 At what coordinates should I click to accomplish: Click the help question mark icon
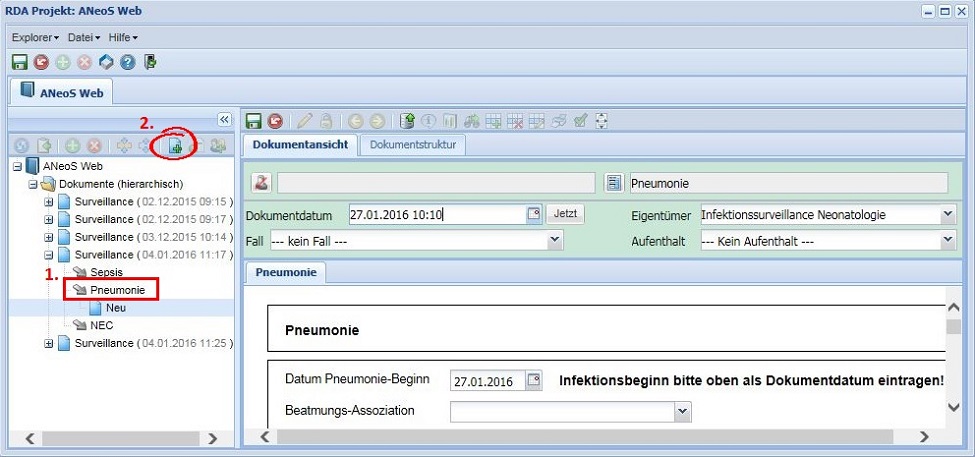pos(128,62)
